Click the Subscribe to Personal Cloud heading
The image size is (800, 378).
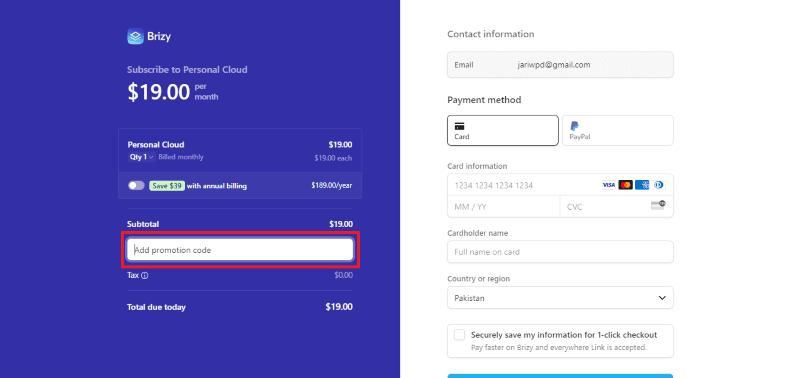point(187,69)
